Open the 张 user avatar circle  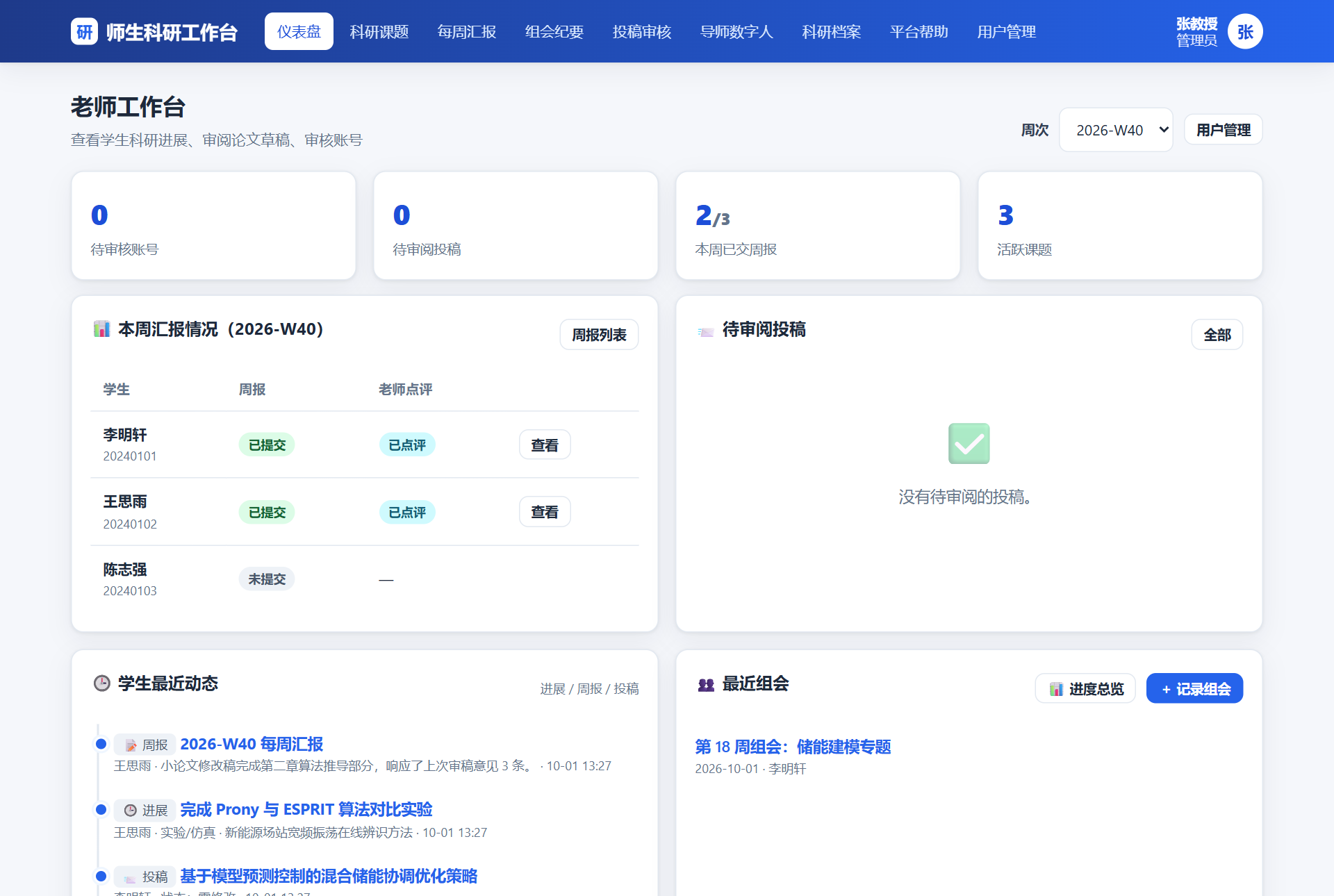(x=1245, y=31)
